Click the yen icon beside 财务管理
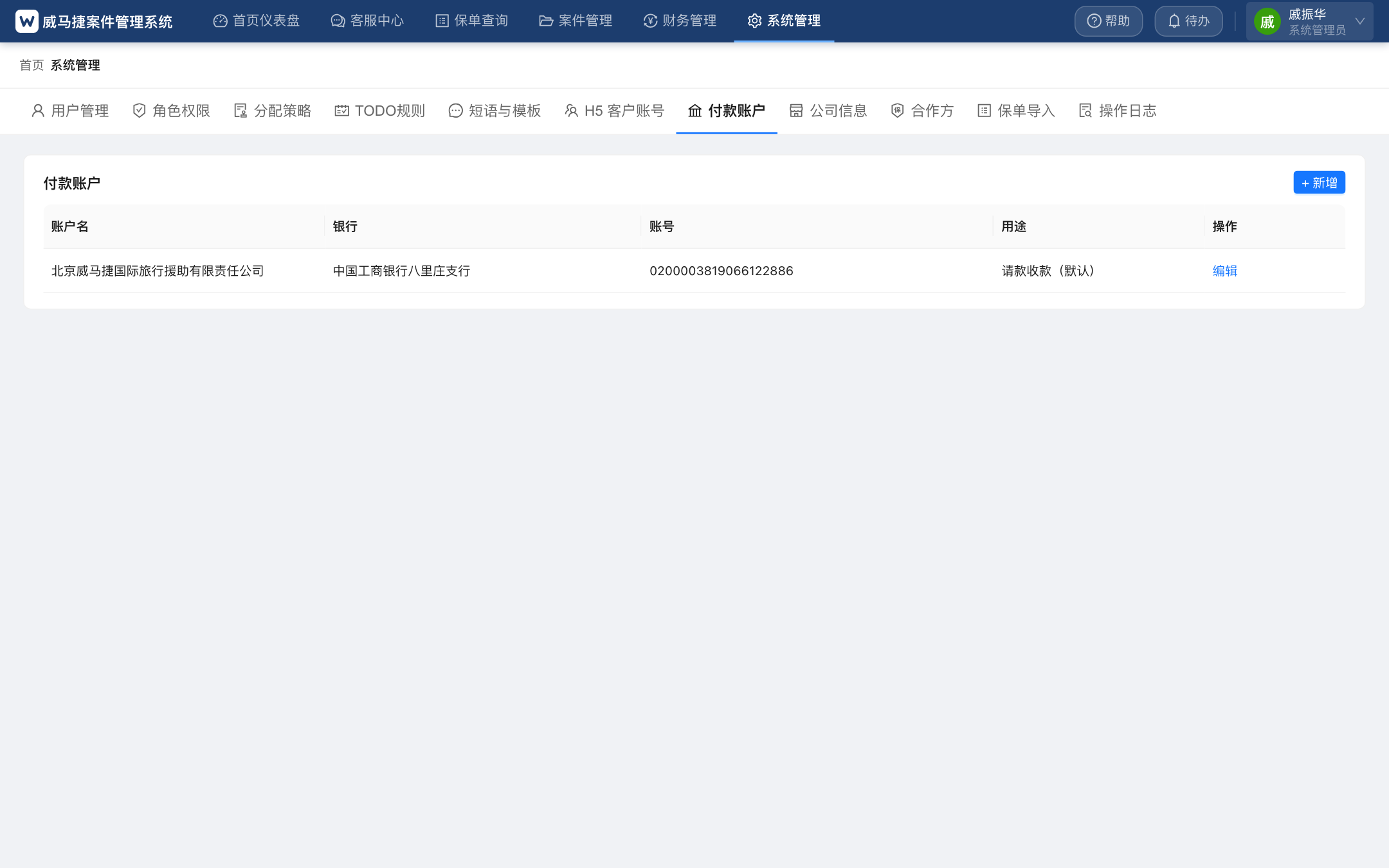Image resolution: width=1389 pixels, height=868 pixels. pyautogui.click(x=650, y=21)
